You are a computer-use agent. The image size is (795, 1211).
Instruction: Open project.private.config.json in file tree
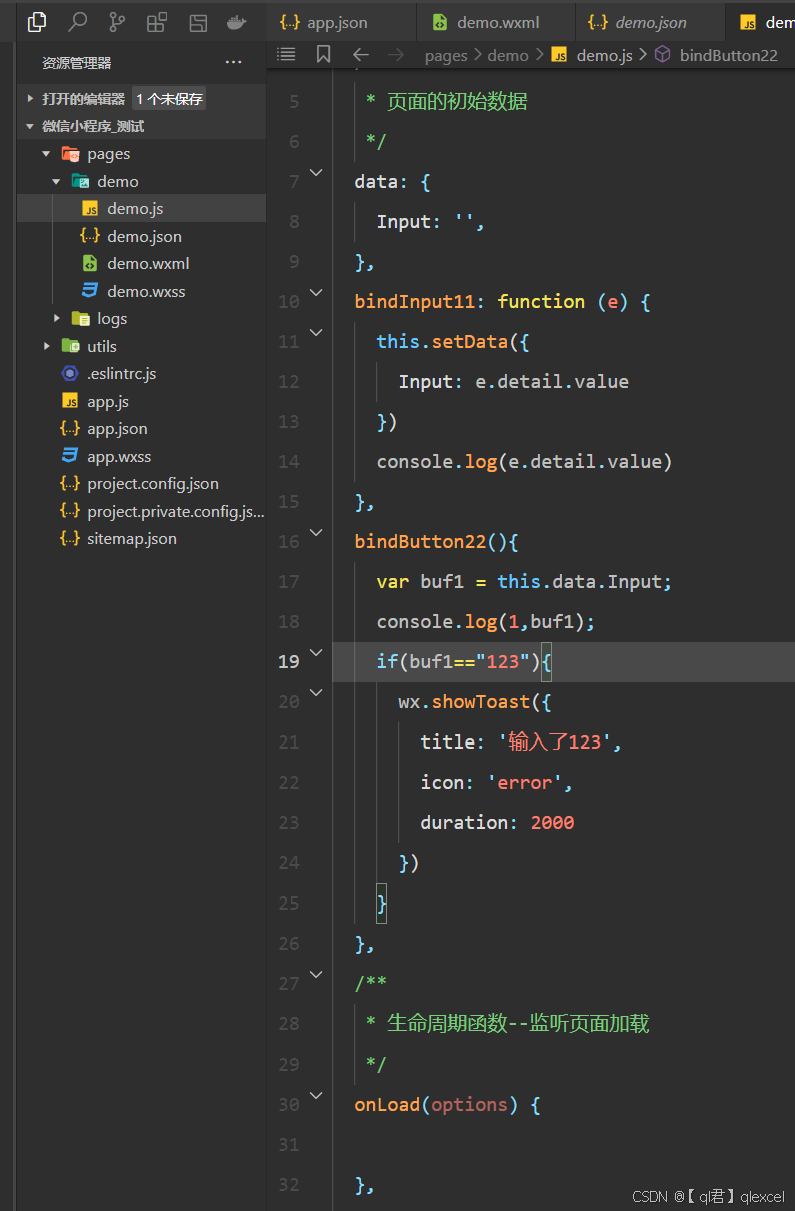[x=142, y=511]
